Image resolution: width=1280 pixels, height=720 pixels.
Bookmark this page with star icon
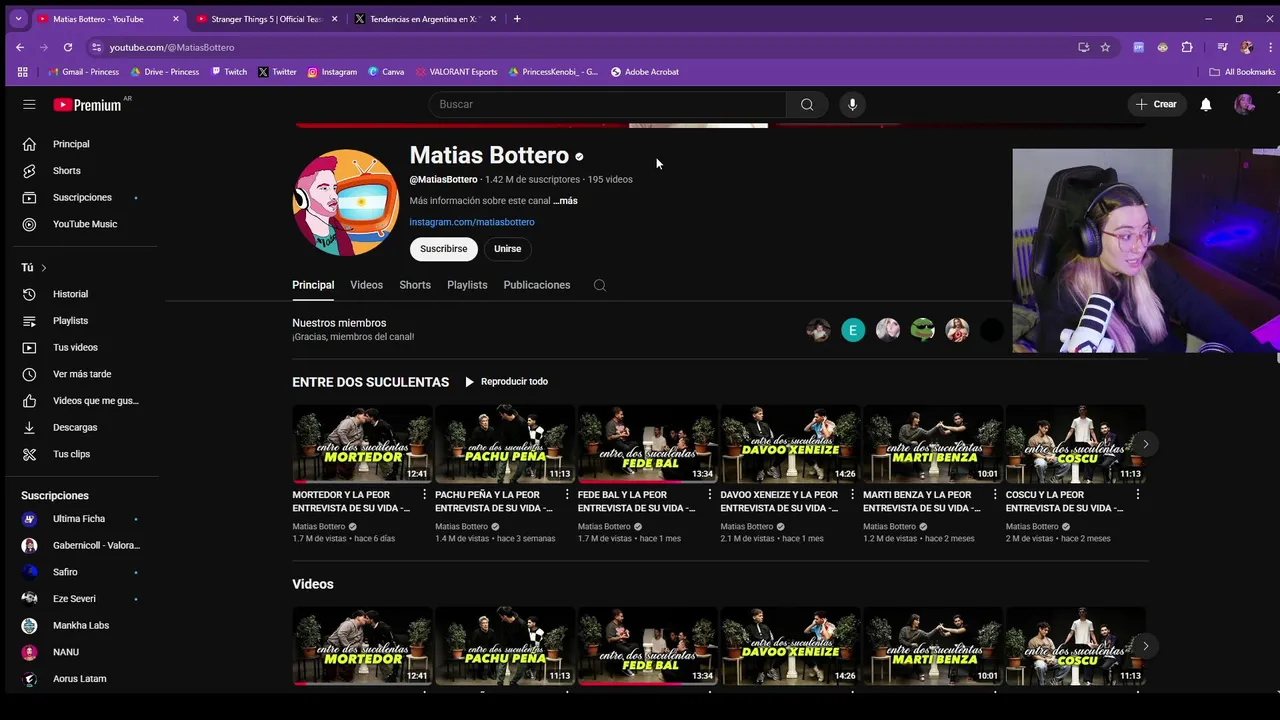(x=1105, y=47)
